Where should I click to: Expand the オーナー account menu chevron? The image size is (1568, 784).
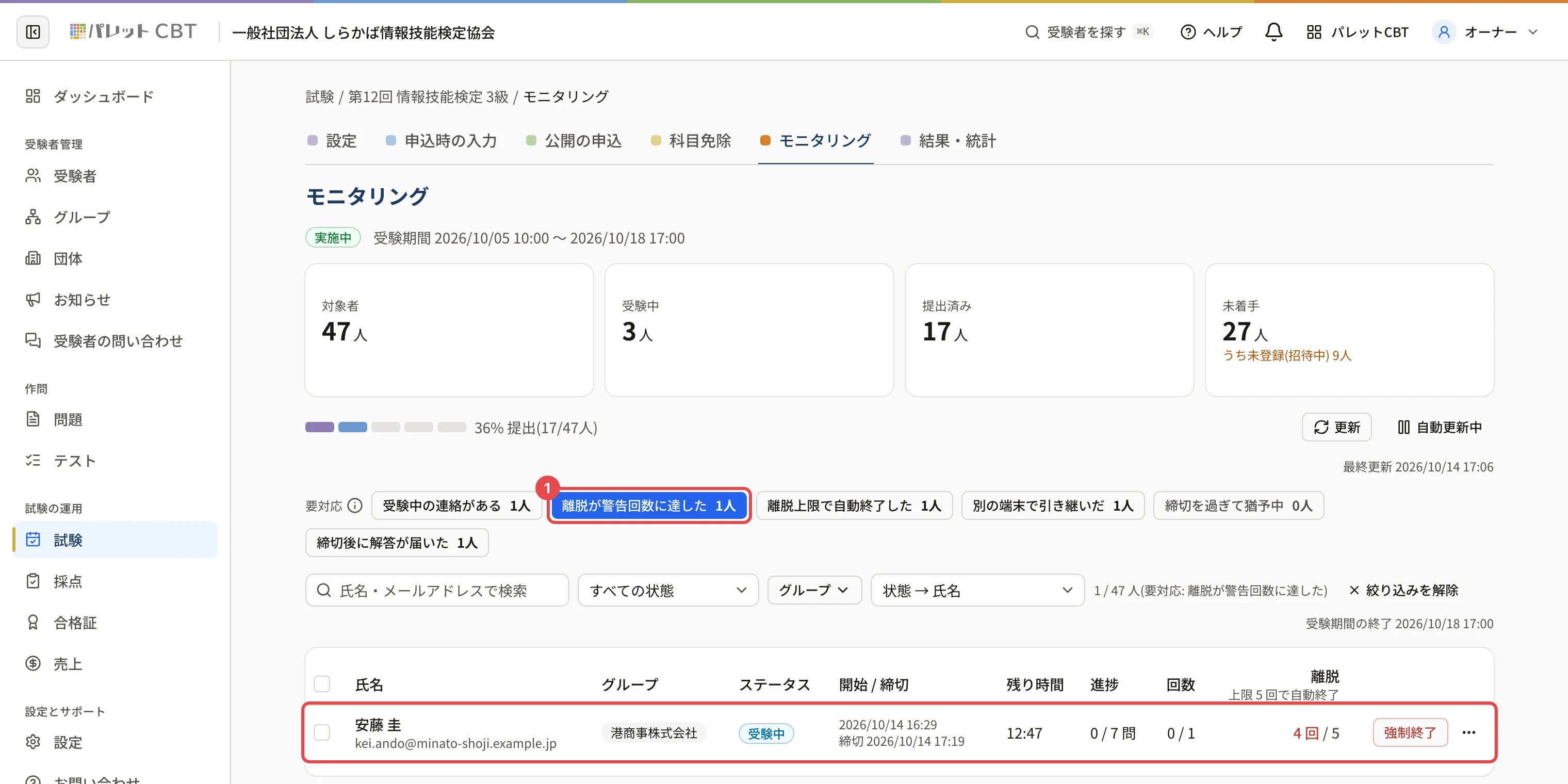[1533, 31]
